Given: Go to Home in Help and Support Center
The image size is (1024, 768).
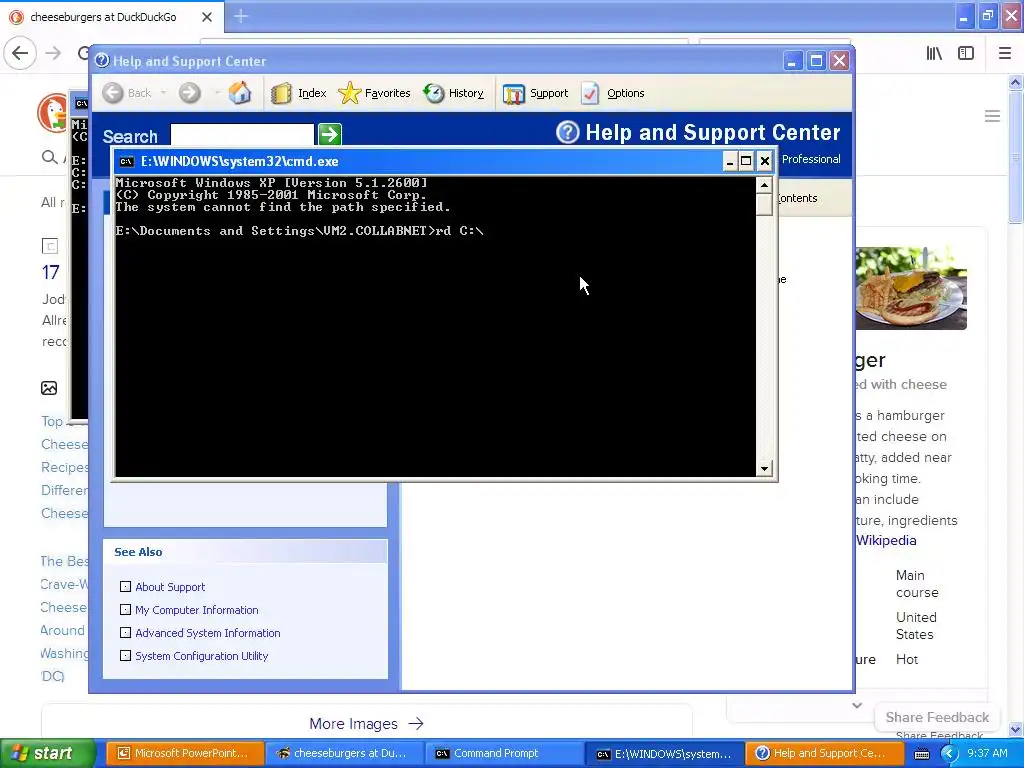Looking at the screenshot, I should [x=240, y=93].
